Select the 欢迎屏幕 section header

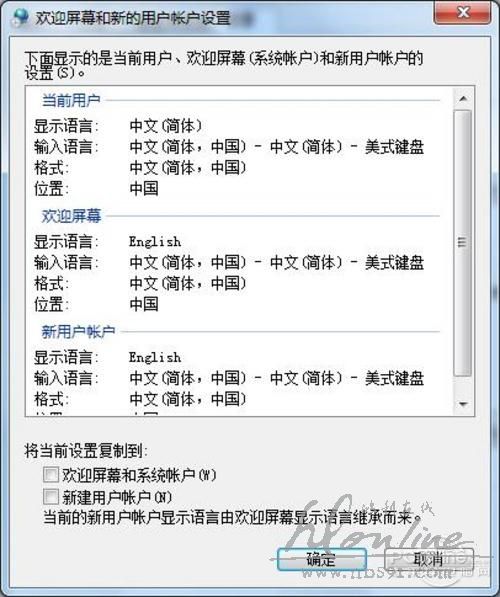tap(71, 216)
